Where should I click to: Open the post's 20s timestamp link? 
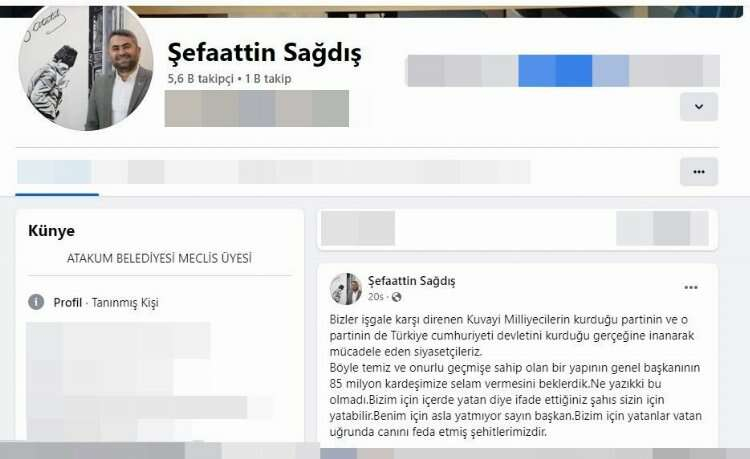coord(375,297)
